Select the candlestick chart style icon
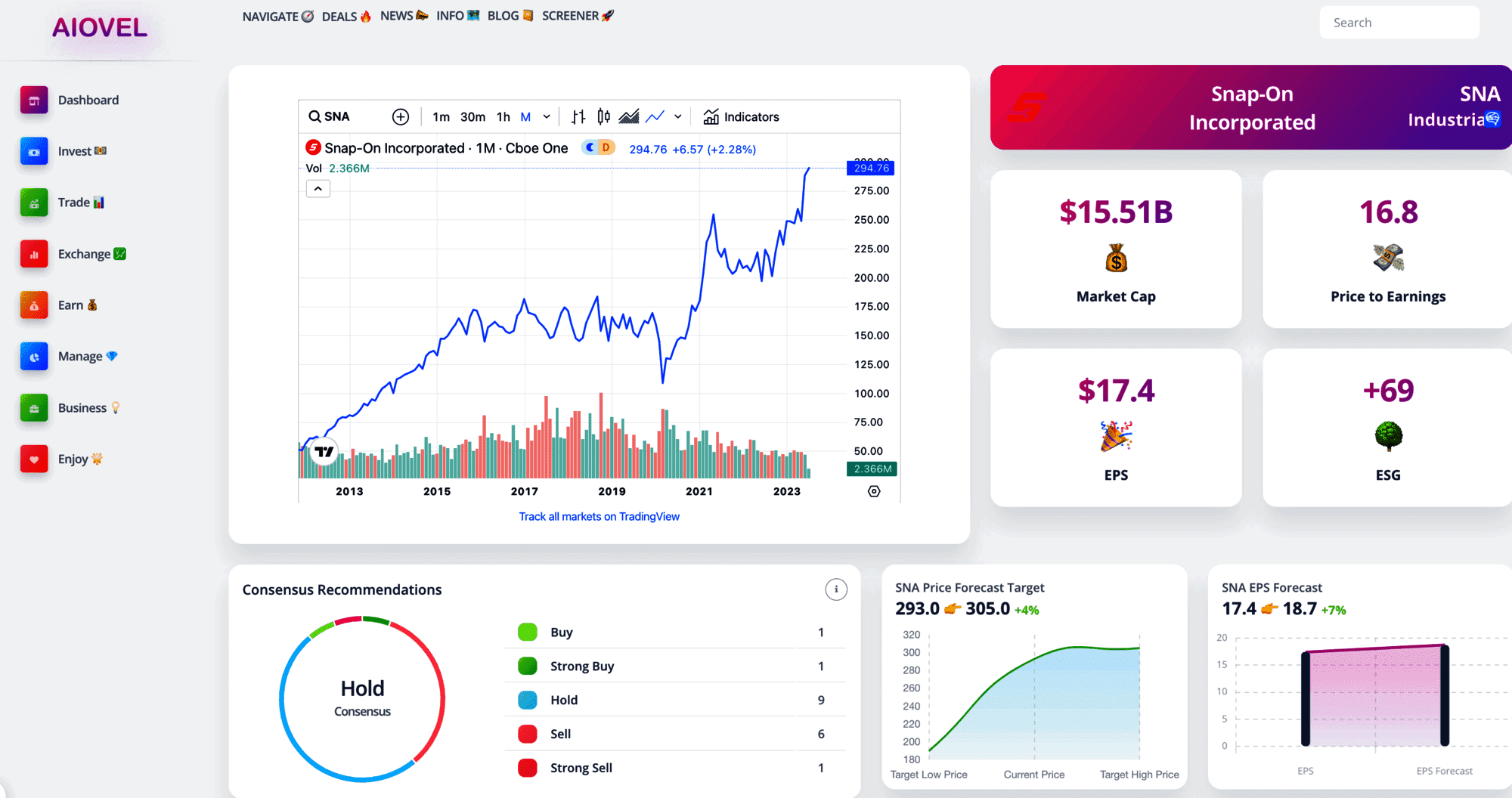 603,116
